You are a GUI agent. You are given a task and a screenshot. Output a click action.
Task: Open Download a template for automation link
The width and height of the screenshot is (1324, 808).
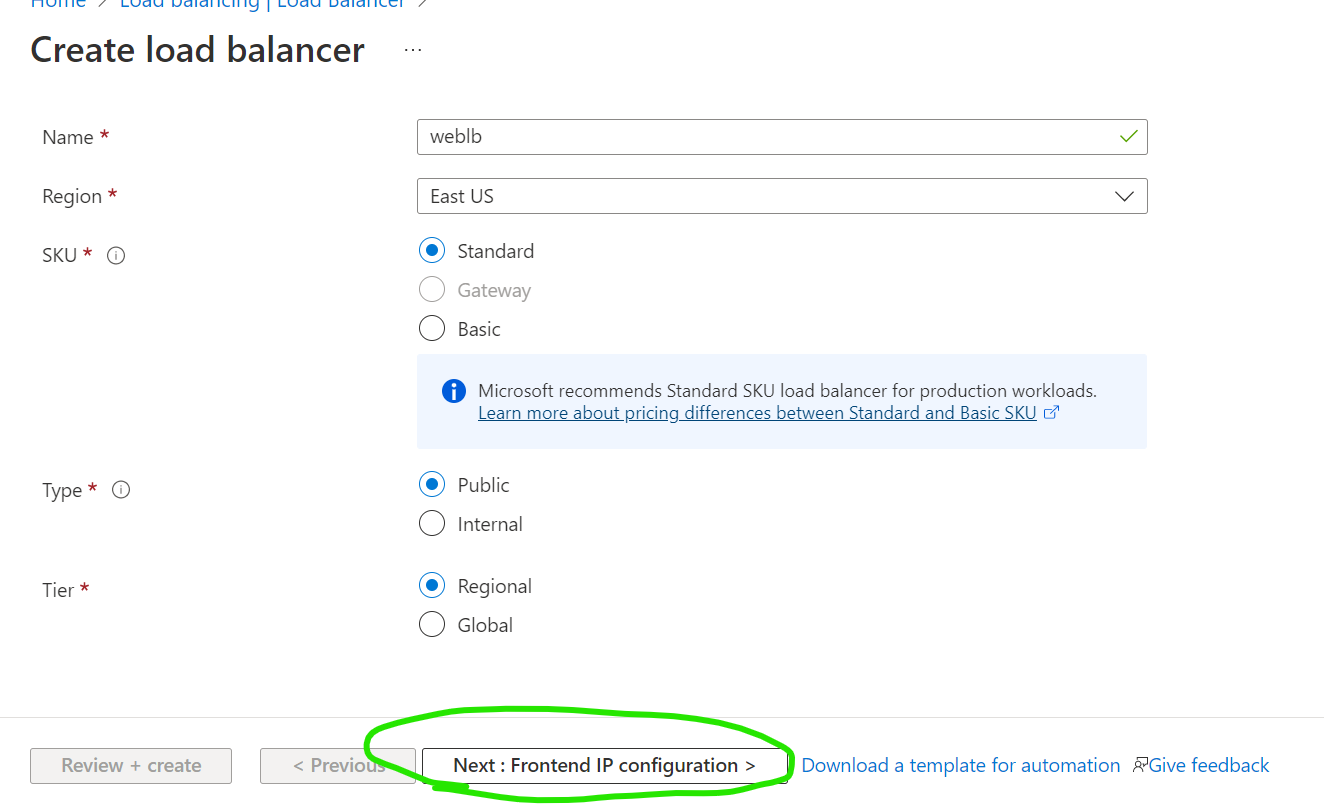click(961, 765)
